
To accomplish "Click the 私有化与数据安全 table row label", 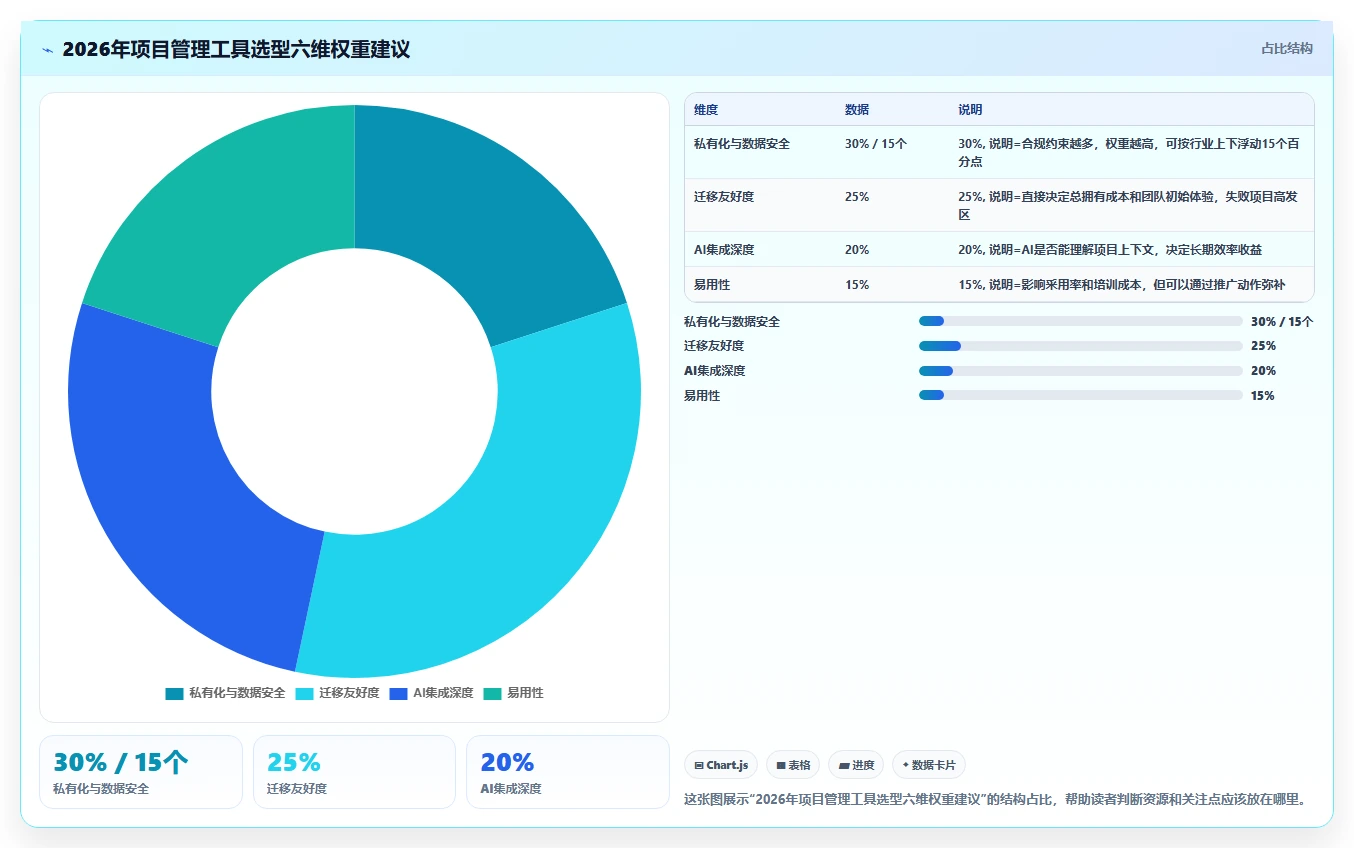I will 742,144.
